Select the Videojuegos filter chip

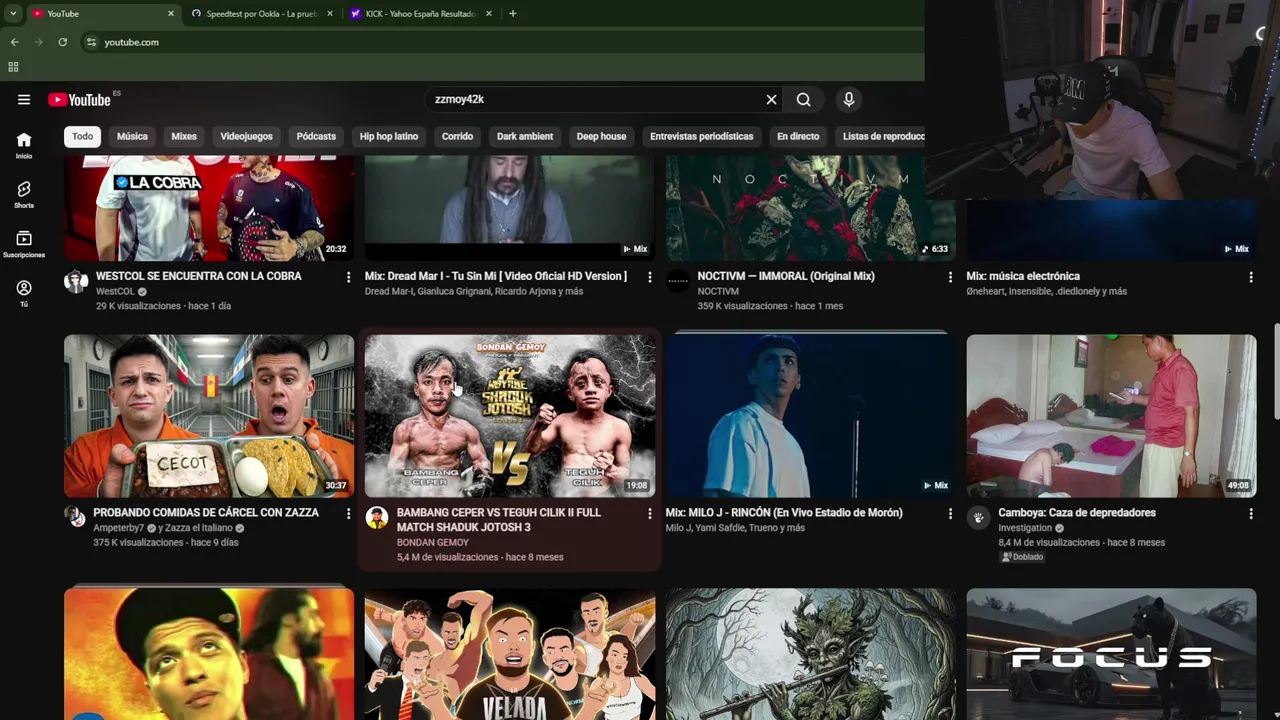[246, 136]
